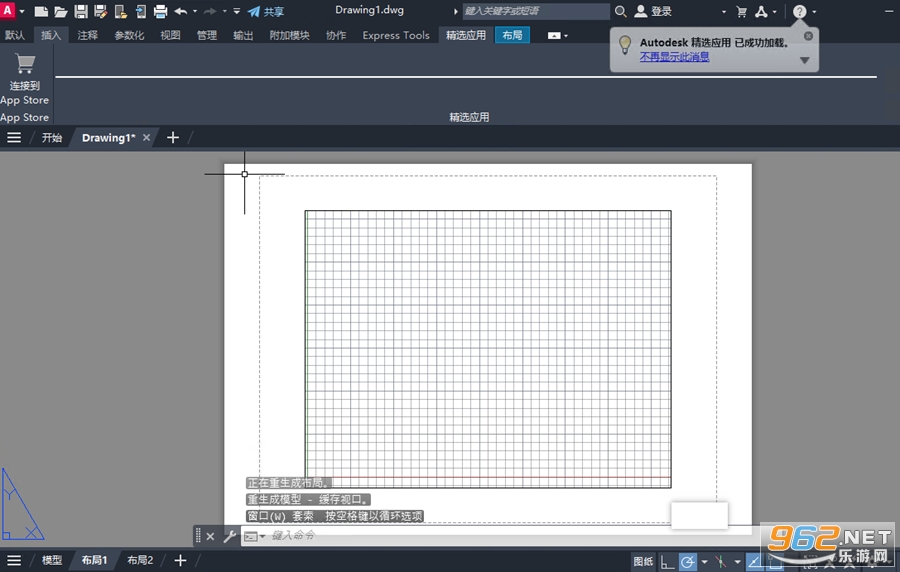Click the Save As icon with pencil
This screenshot has height=572, width=900.
point(100,11)
